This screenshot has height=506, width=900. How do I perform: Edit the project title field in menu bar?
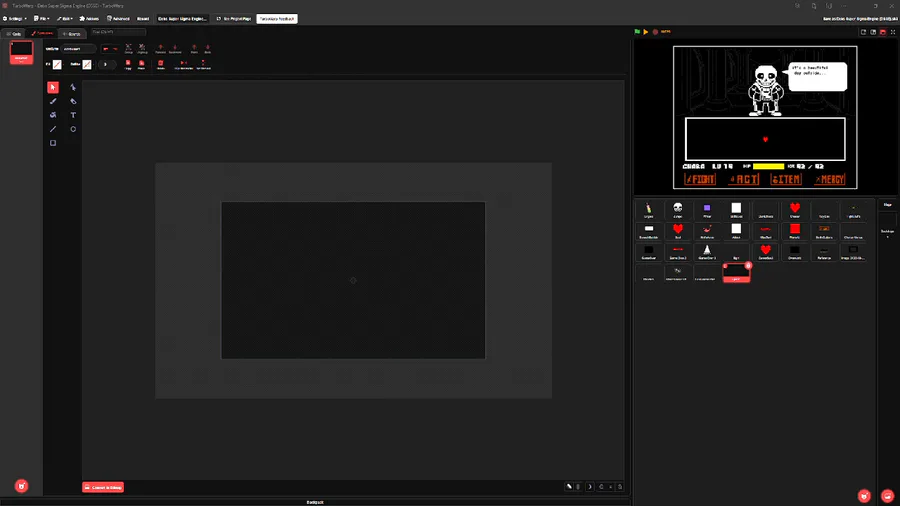[x=183, y=18]
